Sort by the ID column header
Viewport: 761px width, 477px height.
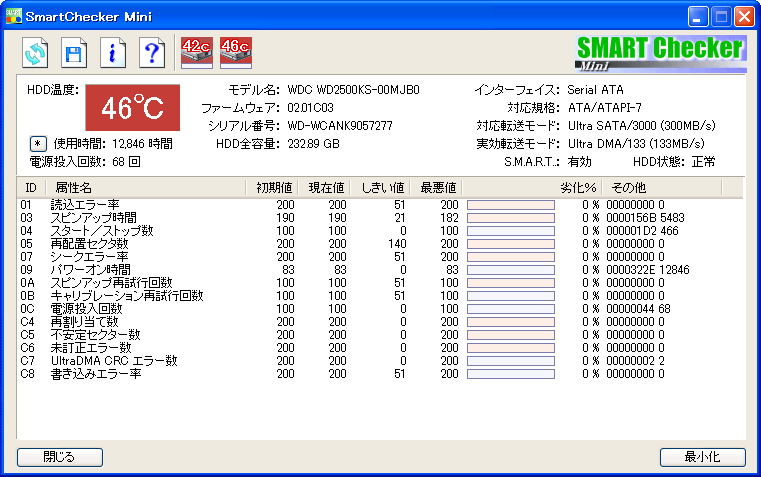tap(31, 188)
